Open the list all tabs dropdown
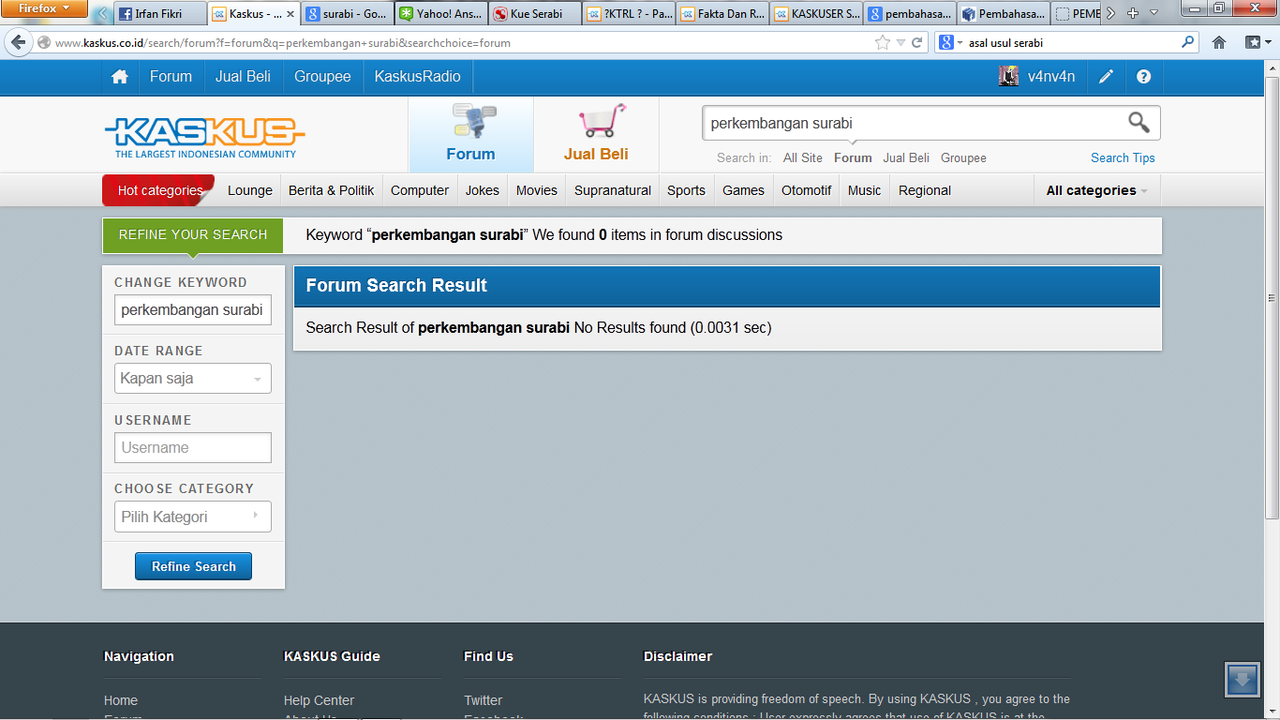The image size is (1280, 720). (1153, 13)
